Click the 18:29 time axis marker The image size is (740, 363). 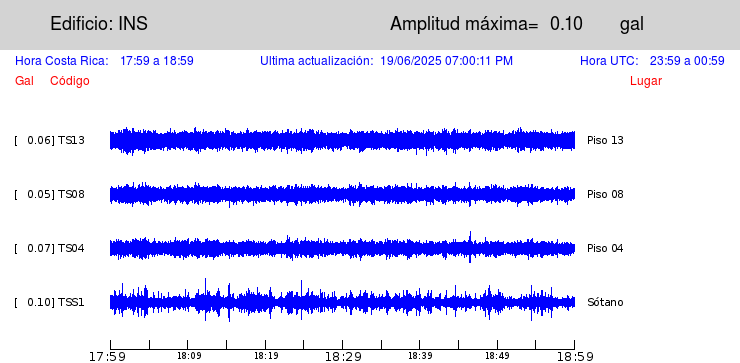343,356
